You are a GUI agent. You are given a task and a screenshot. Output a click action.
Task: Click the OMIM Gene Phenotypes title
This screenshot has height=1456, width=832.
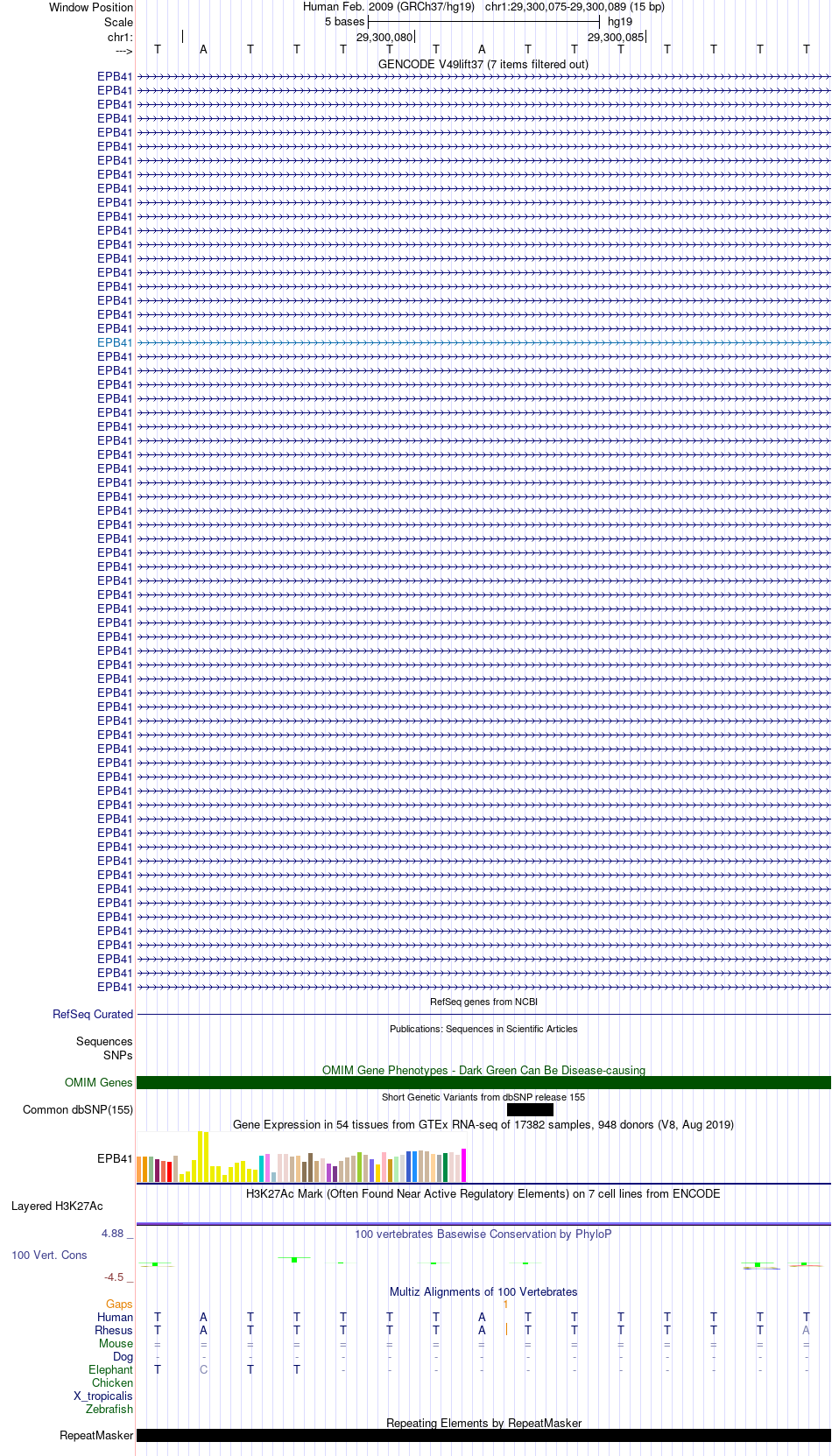[483, 1070]
